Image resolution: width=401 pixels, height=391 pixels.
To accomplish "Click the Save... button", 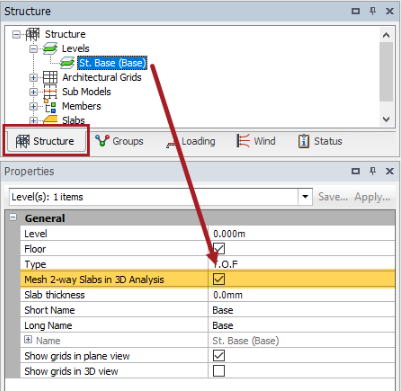I will [x=333, y=197].
